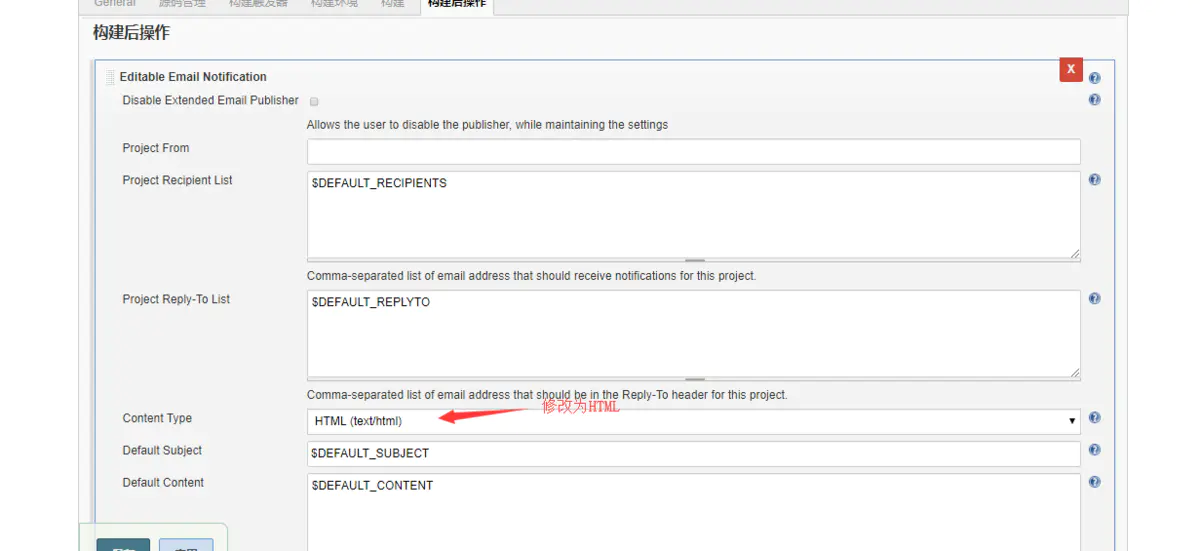The image size is (1200, 551).
Task: Click the 'Allows the user to disable the publisher' description
Action: [x=487, y=125]
